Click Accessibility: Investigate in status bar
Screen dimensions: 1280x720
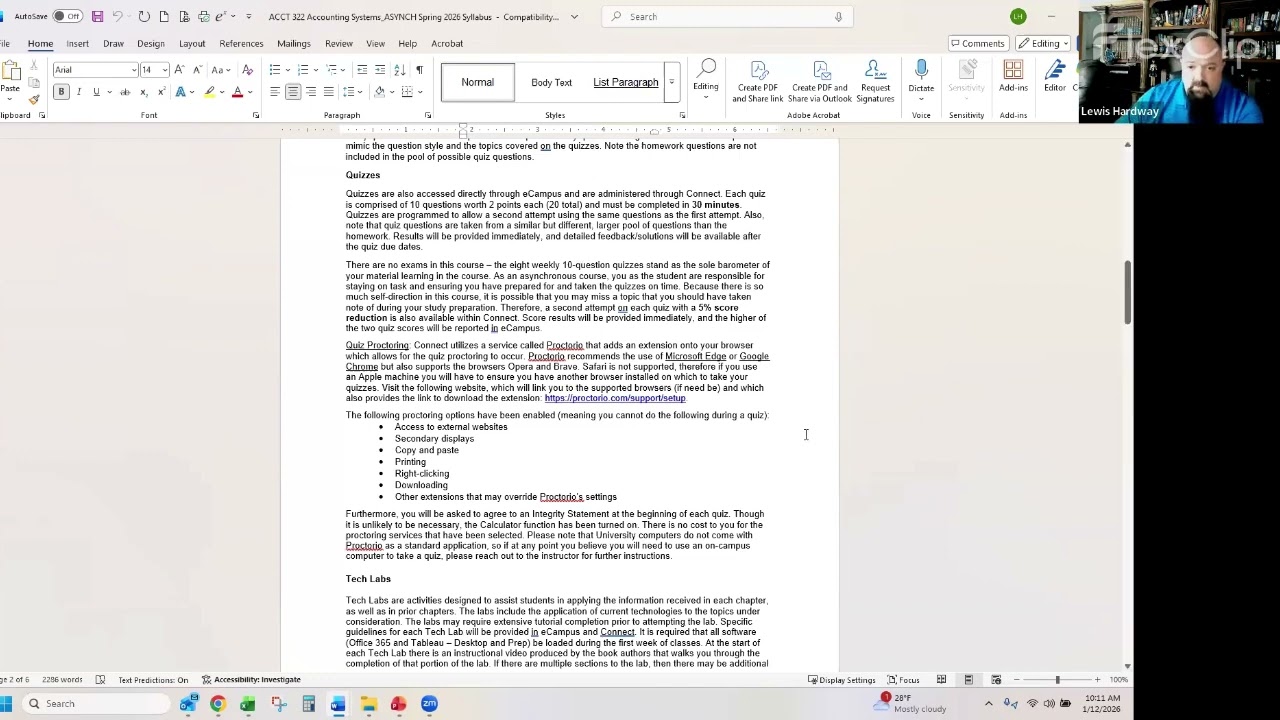click(x=251, y=680)
